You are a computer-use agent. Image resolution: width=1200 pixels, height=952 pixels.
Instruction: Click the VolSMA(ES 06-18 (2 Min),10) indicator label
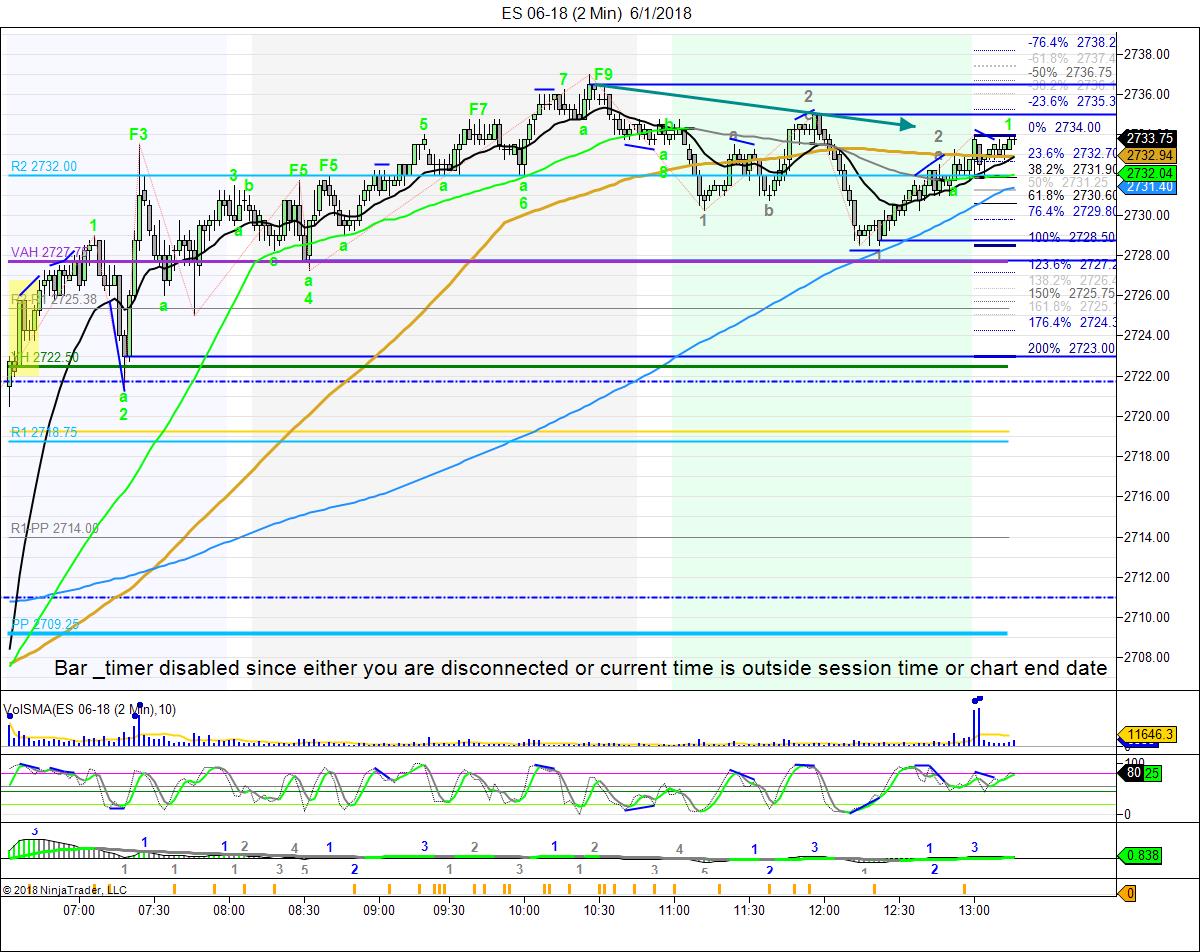click(91, 710)
